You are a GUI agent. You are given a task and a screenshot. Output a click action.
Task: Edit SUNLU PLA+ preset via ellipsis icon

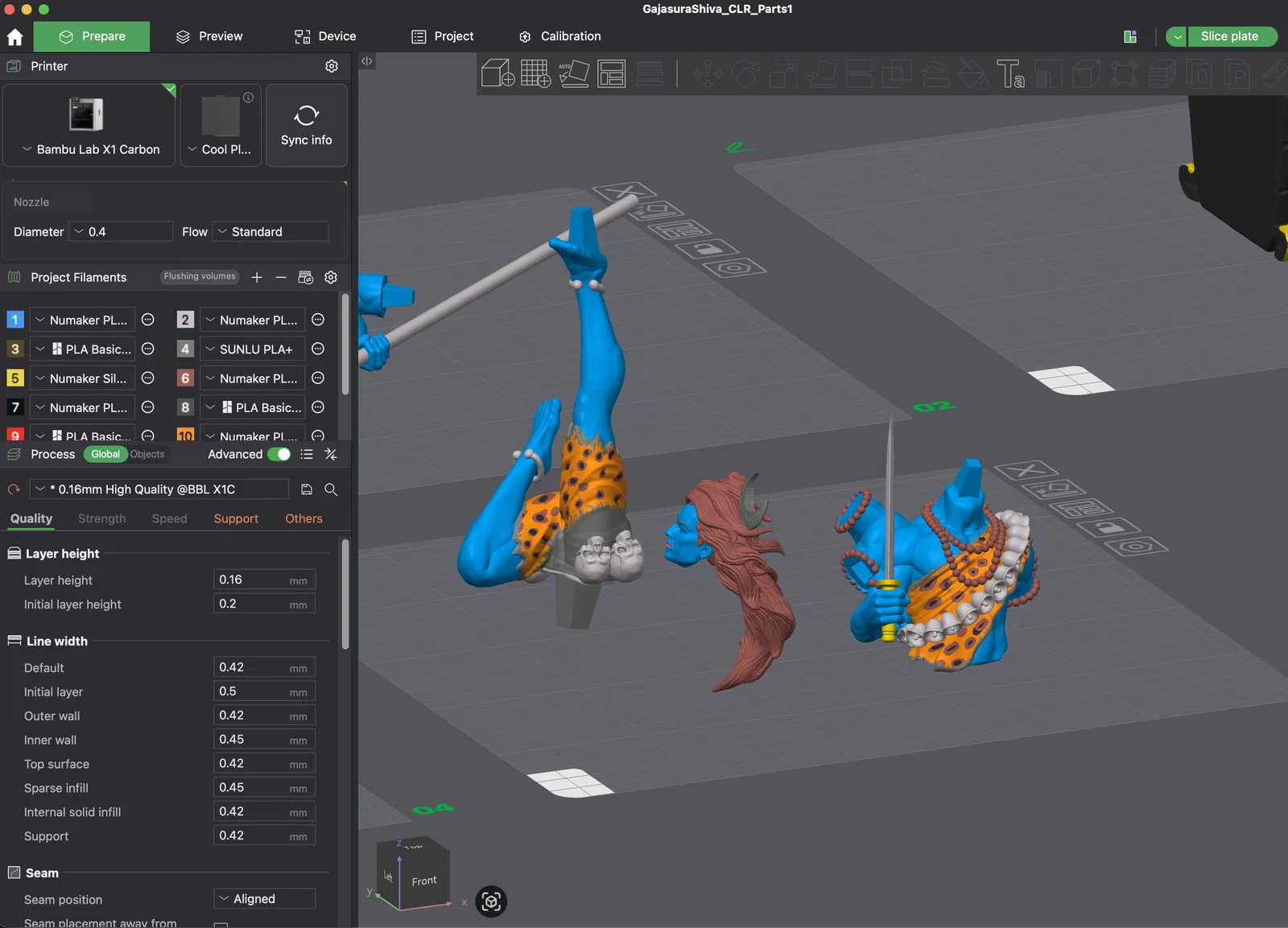pos(318,349)
